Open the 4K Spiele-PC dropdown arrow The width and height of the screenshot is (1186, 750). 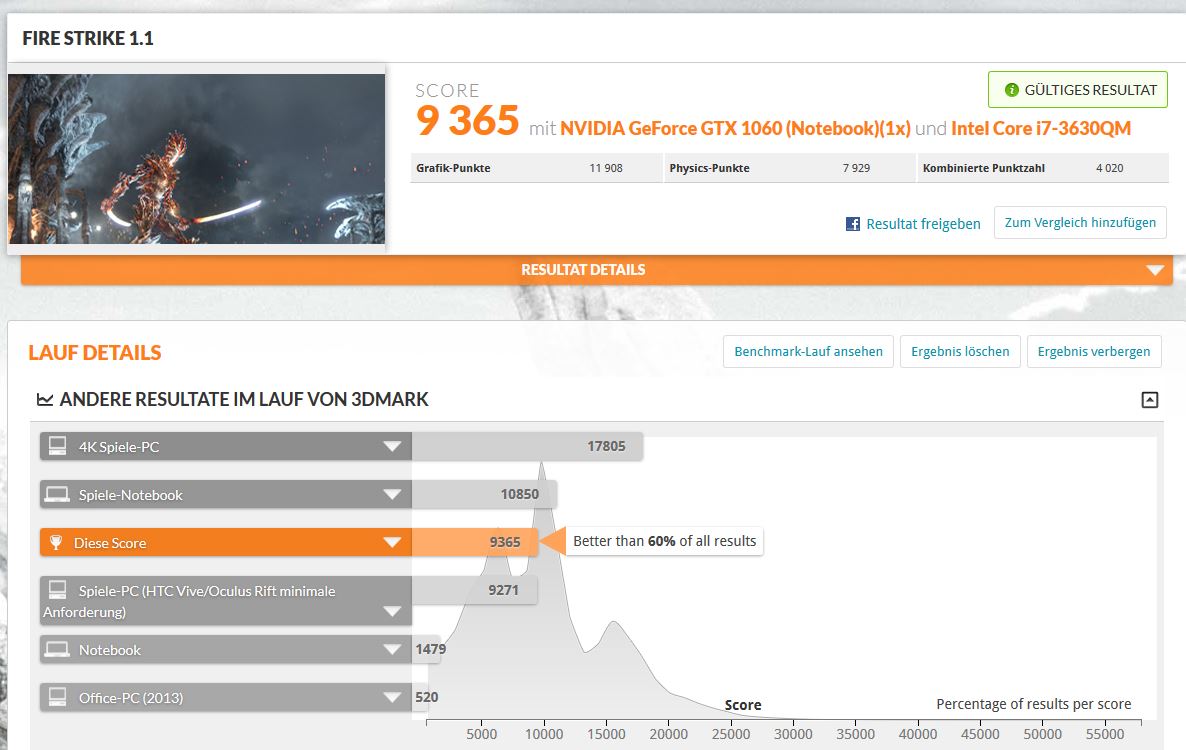tap(392, 446)
